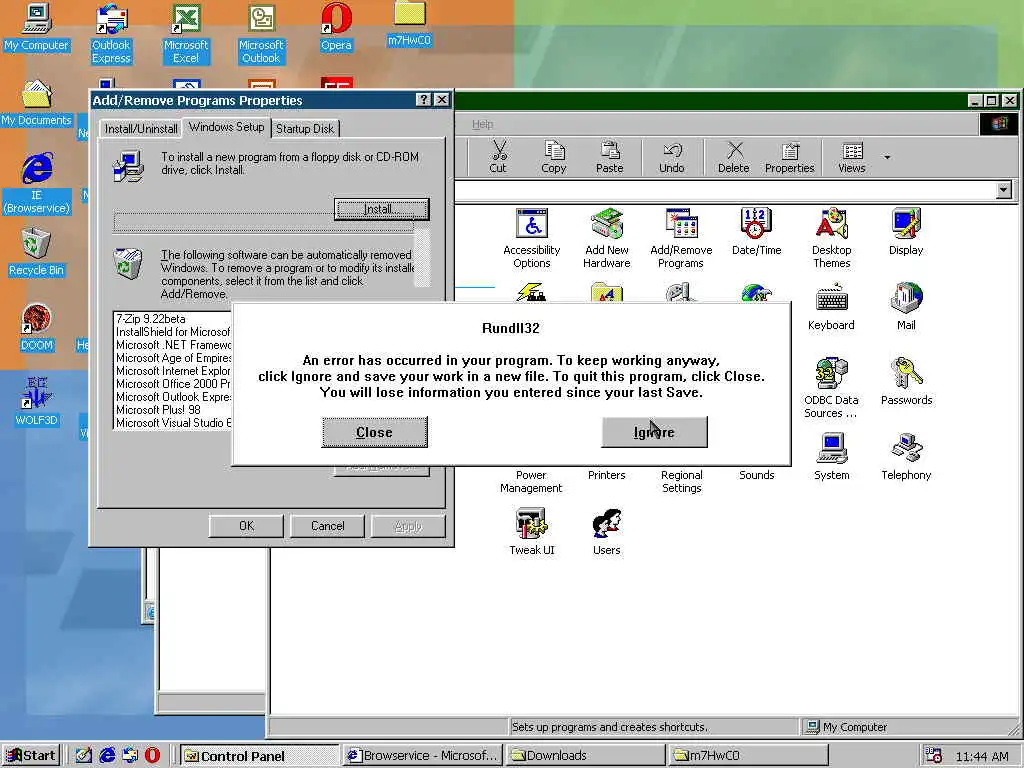Image resolution: width=1024 pixels, height=768 pixels.
Task: Select the Power Management label
Action: pos(531,481)
